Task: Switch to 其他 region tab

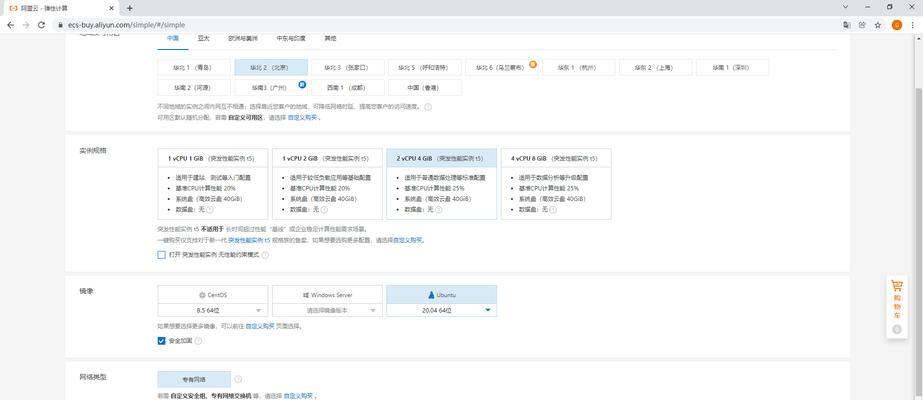Action: [330, 38]
